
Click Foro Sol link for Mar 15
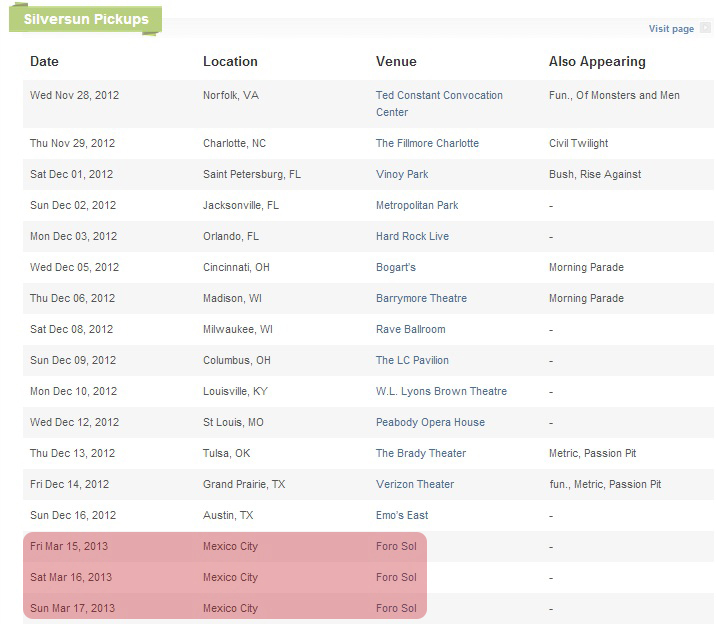(x=396, y=546)
